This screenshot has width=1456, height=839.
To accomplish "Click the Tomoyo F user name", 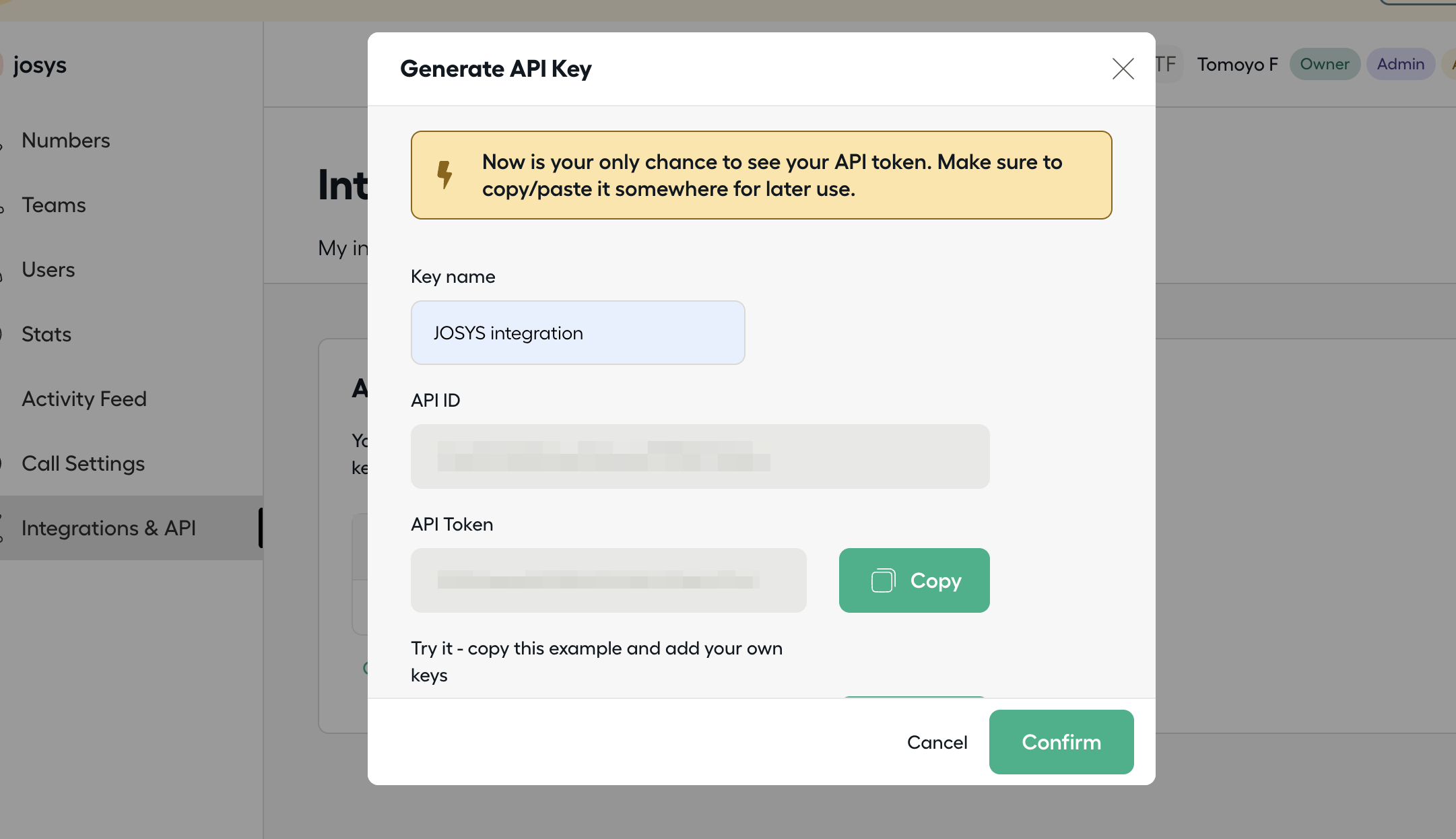I will click(x=1237, y=64).
